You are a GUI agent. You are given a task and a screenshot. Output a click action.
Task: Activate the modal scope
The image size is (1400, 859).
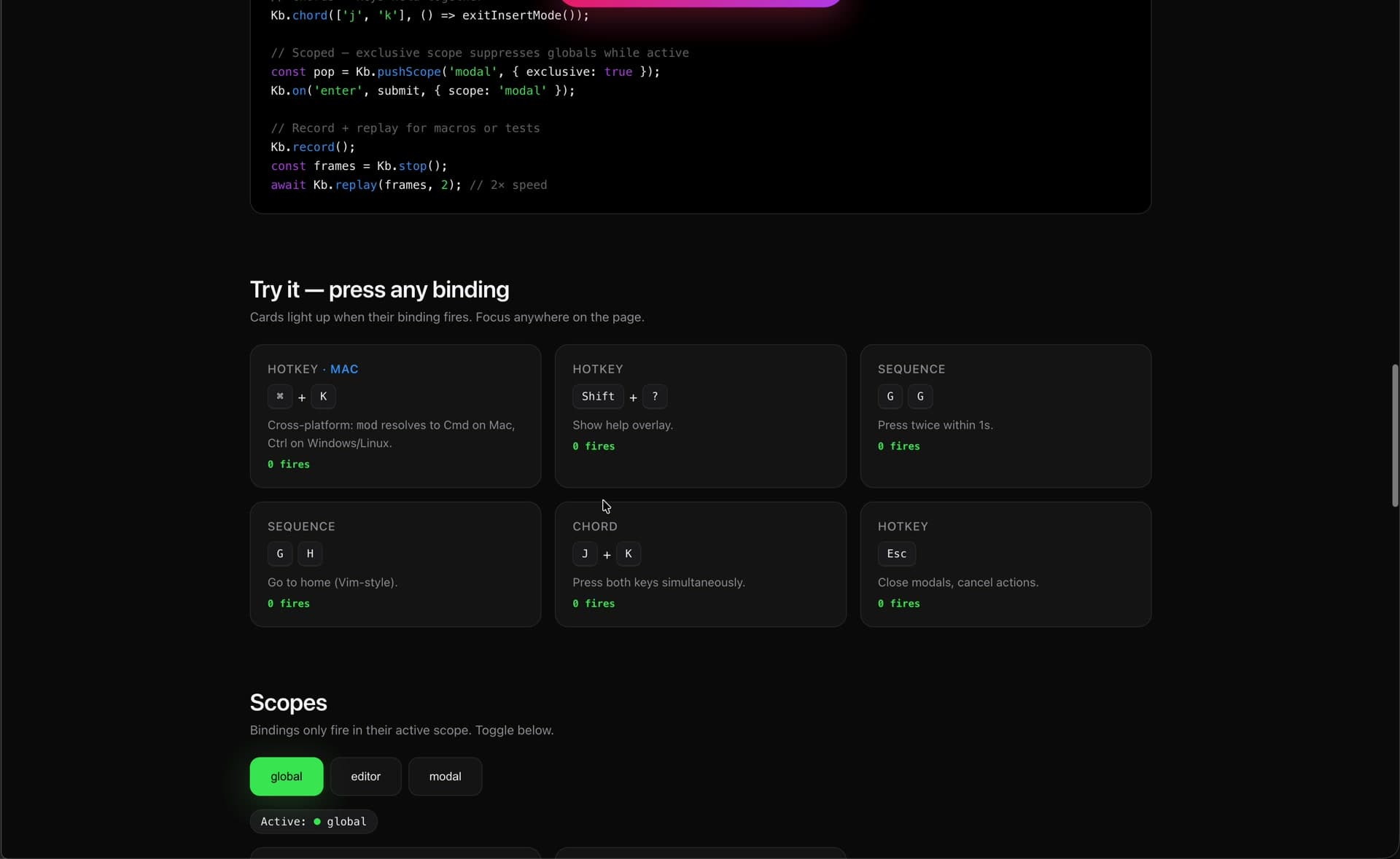tap(445, 776)
